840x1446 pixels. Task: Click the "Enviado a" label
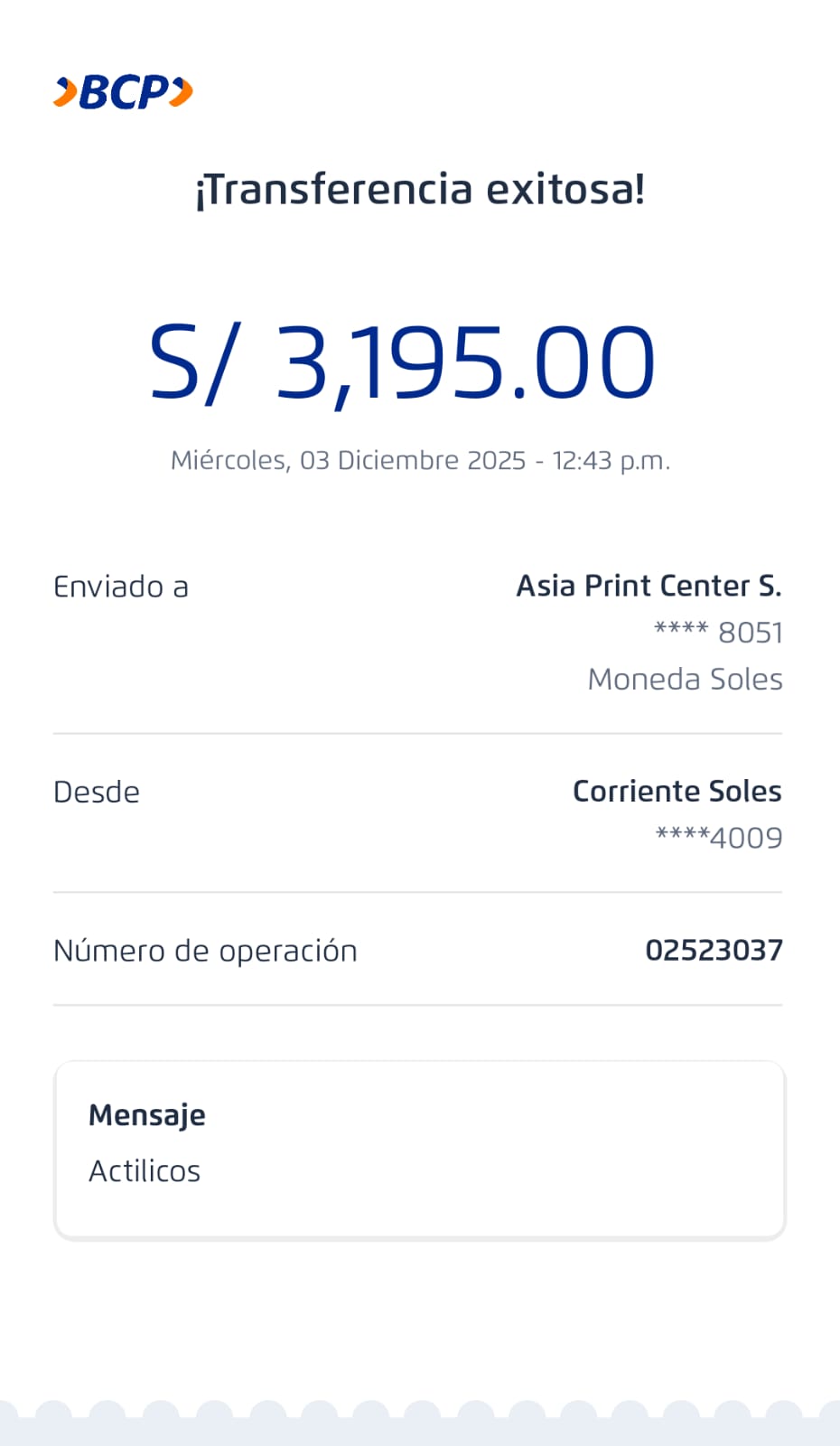(121, 587)
